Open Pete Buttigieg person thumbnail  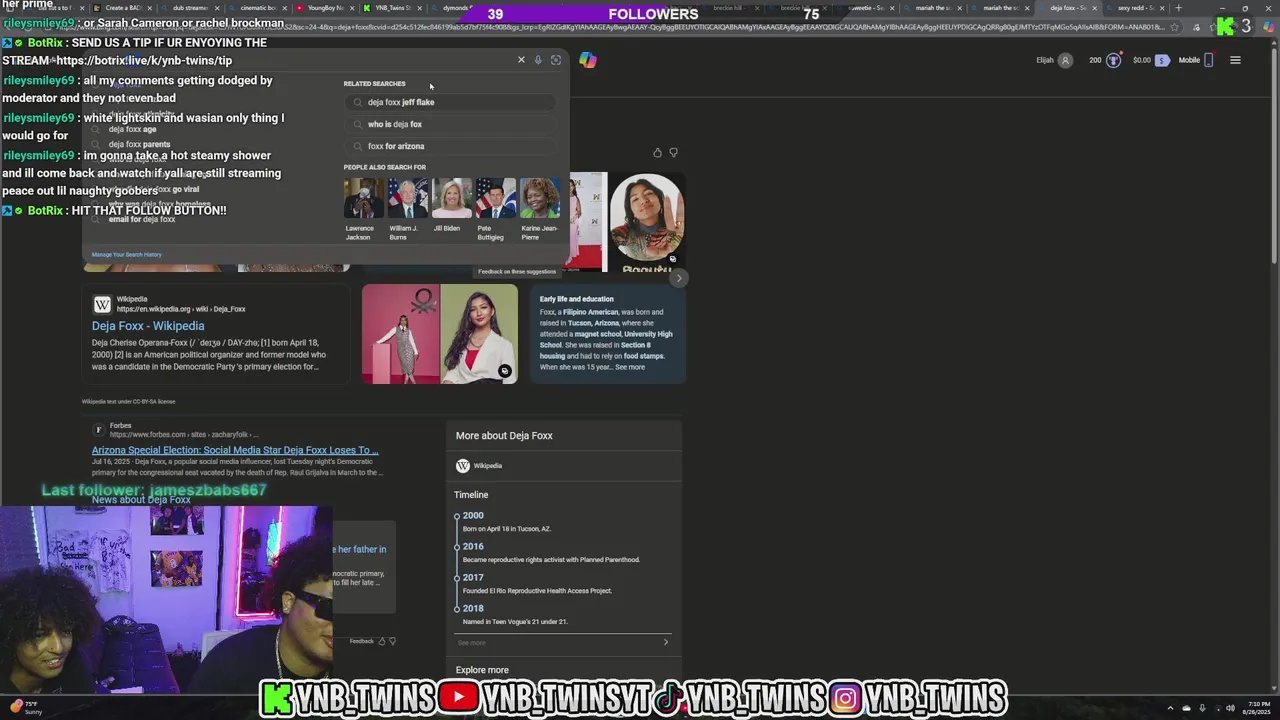pos(495,198)
